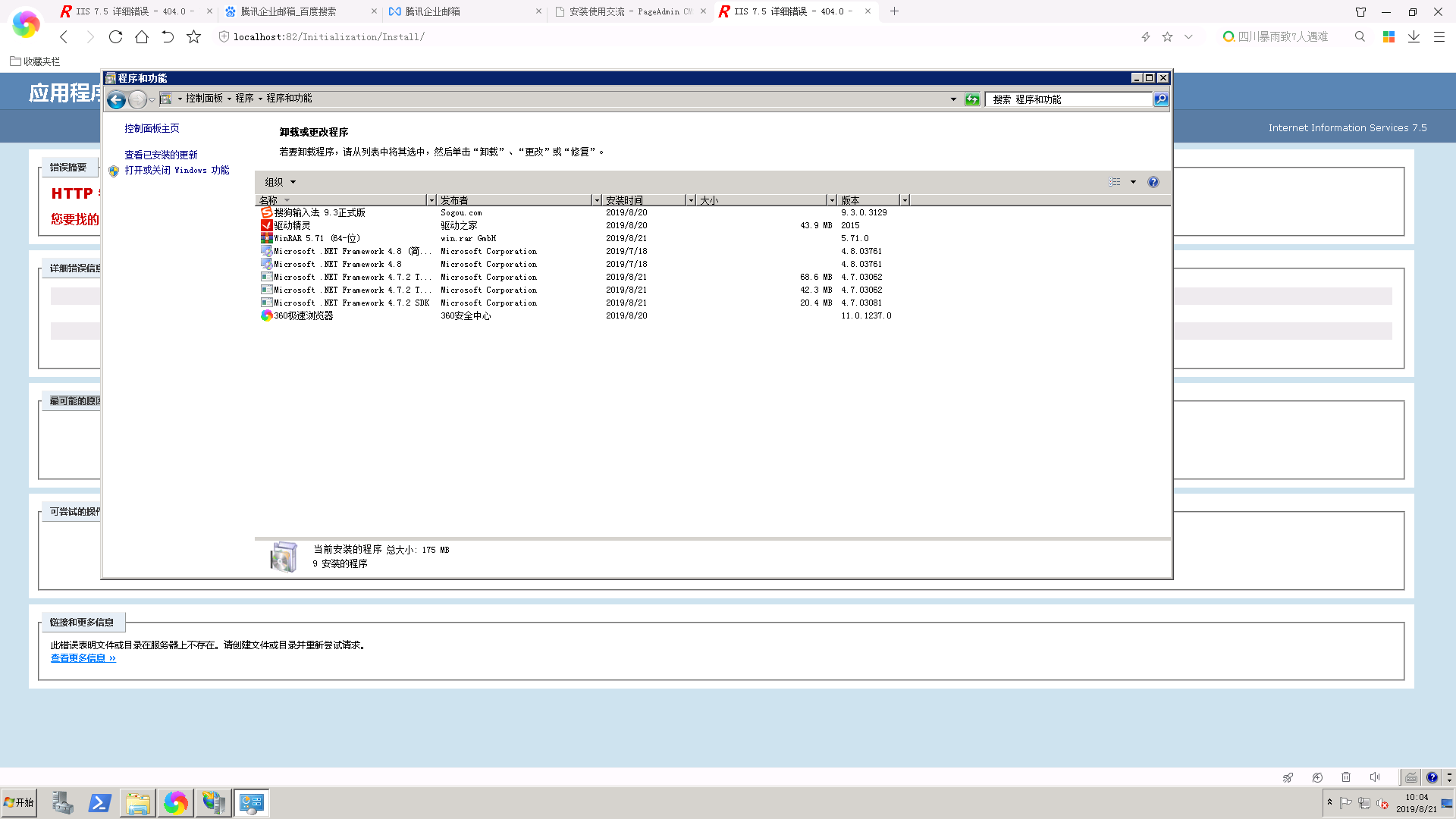
Task: Go back in Programs and Features window
Action: pyautogui.click(x=116, y=99)
